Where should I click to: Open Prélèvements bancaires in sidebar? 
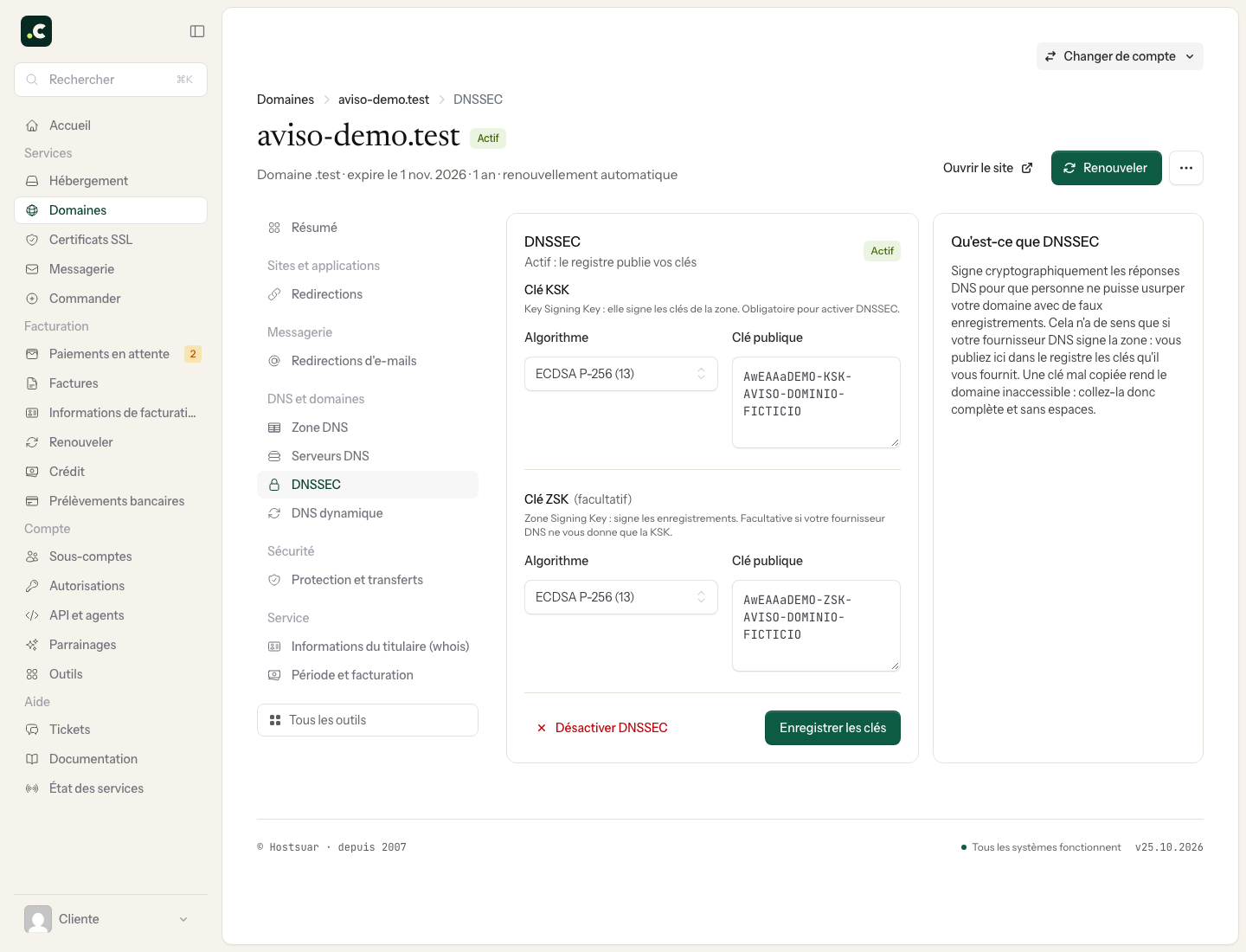111,501
